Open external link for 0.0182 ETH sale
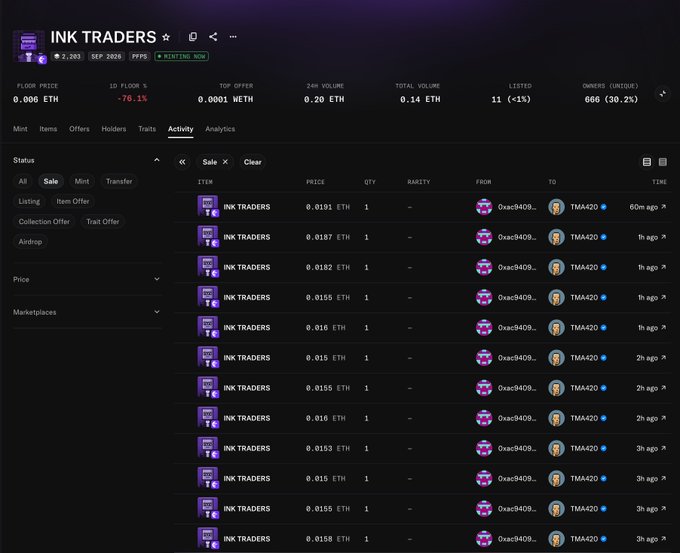Image resolution: width=680 pixels, height=553 pixels. click(x=664, y=267)
